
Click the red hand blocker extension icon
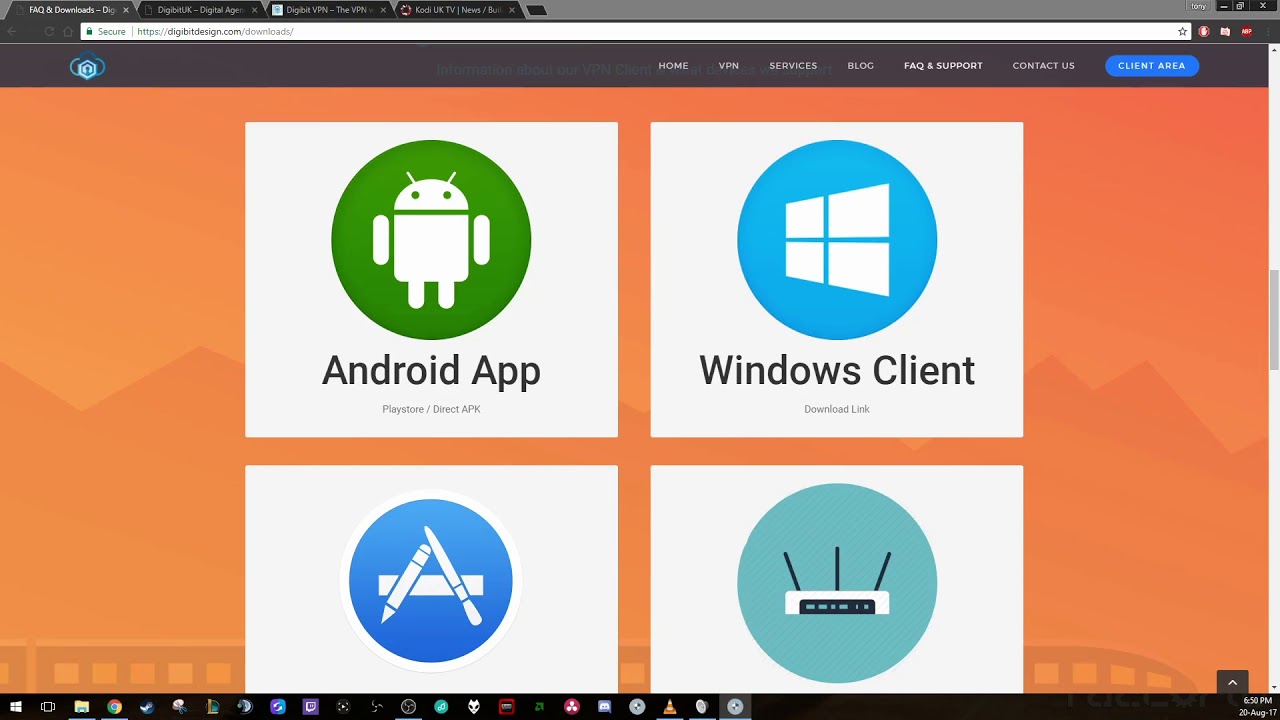[1204, 32]
